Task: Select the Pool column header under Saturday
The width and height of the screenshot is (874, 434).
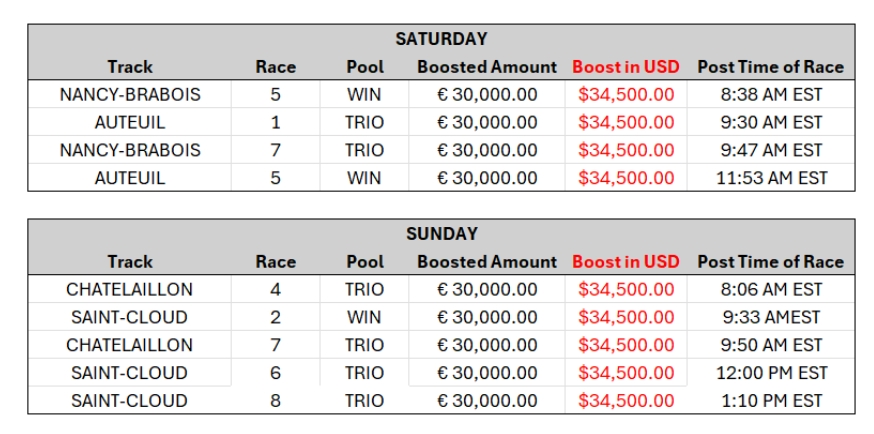Action: 365,67
